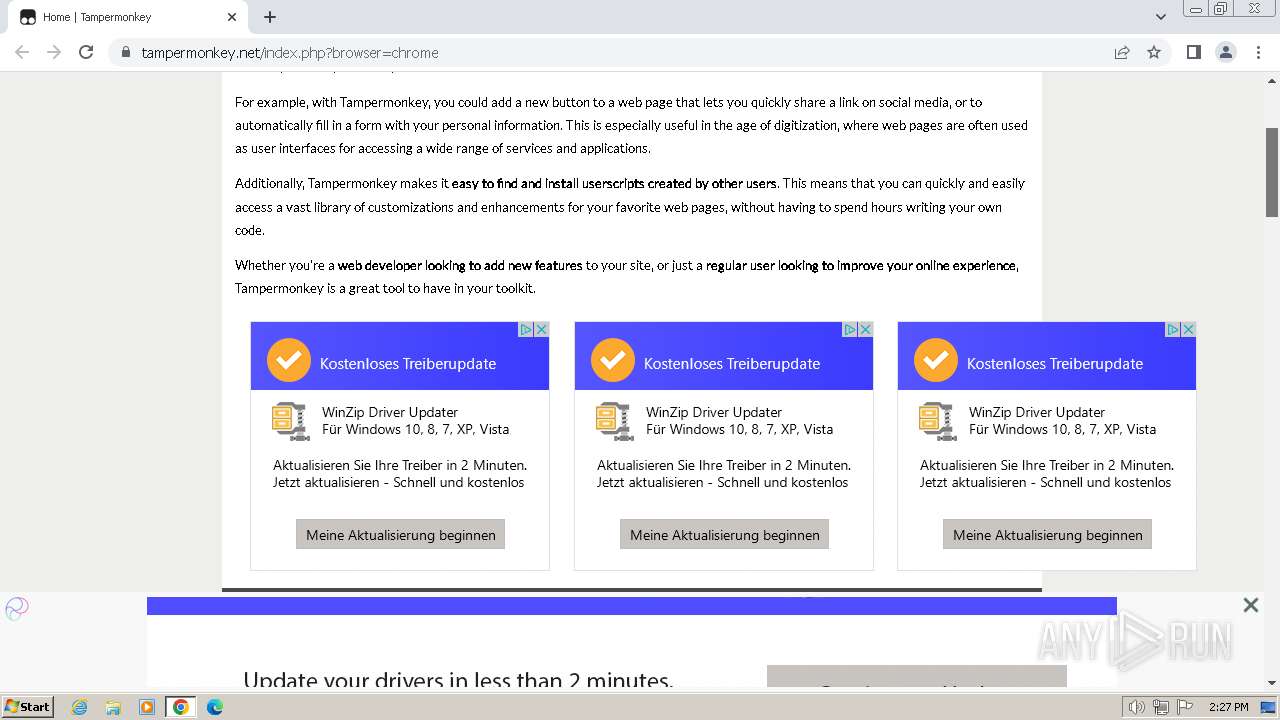
Task: Click scrollbar down arrow
Action: click(x=1272, y=683)
